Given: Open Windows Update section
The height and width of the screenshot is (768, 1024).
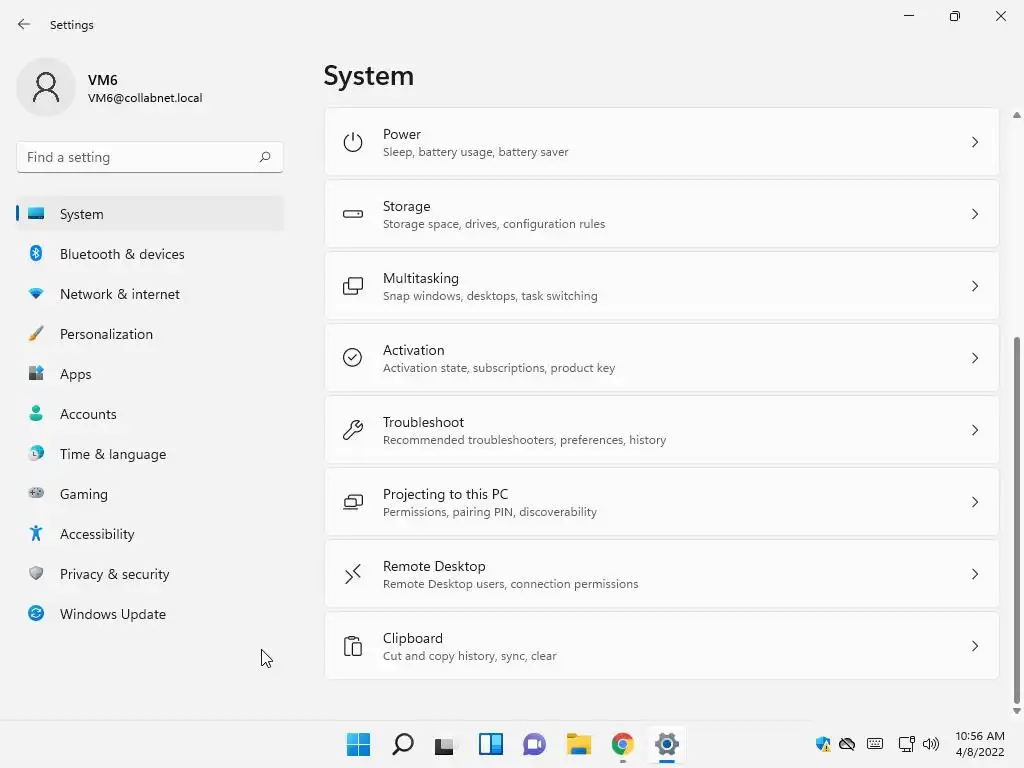Looking at the screenshot, I should click(150, 613).
